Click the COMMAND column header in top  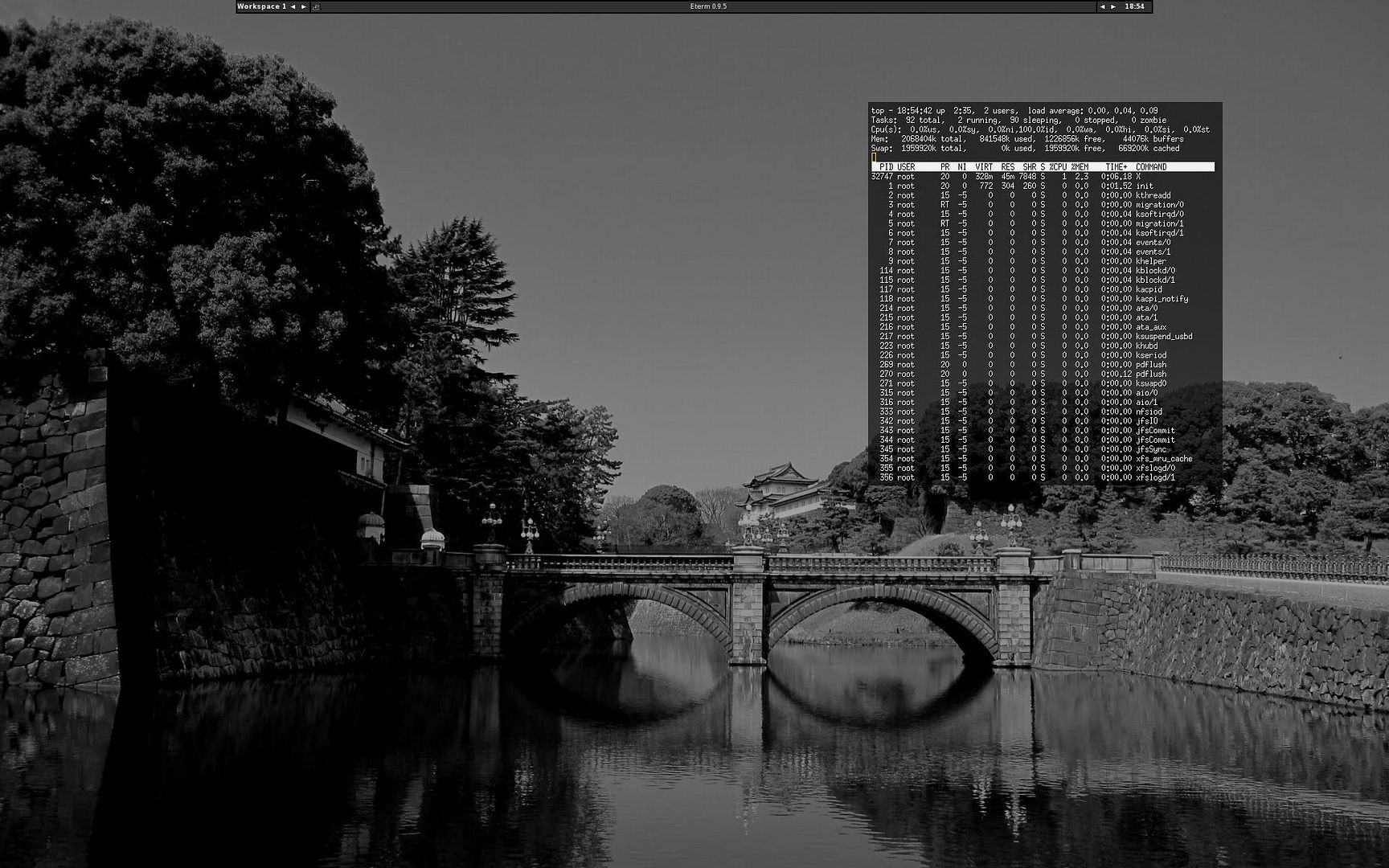pyautogui.click(x=1150, y=167)
